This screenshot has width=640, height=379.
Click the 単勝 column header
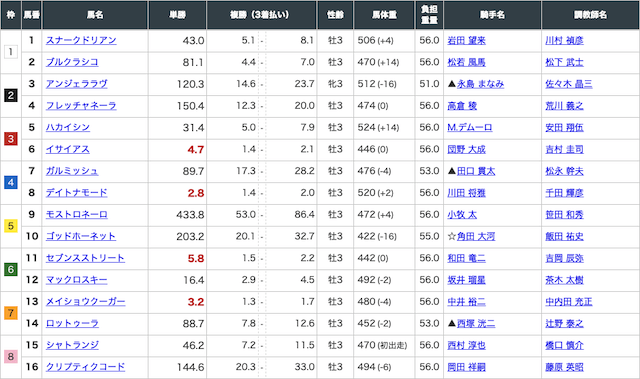(178, 15)
